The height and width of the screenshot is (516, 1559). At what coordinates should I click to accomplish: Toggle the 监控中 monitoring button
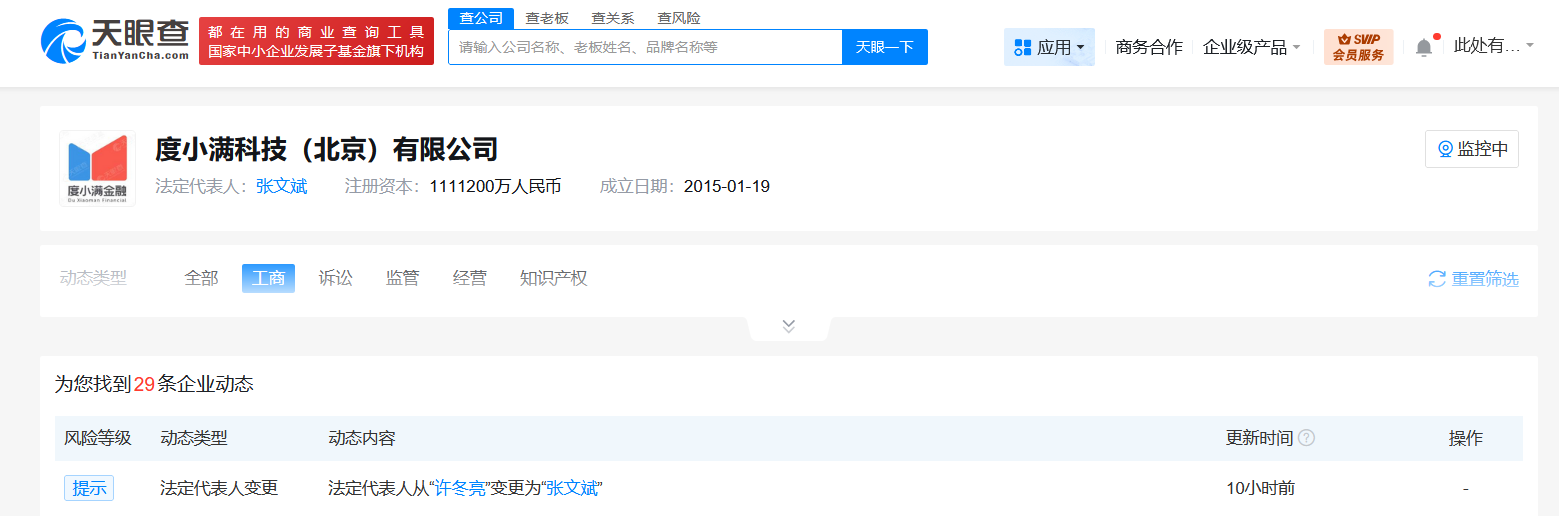(1472, 149)
